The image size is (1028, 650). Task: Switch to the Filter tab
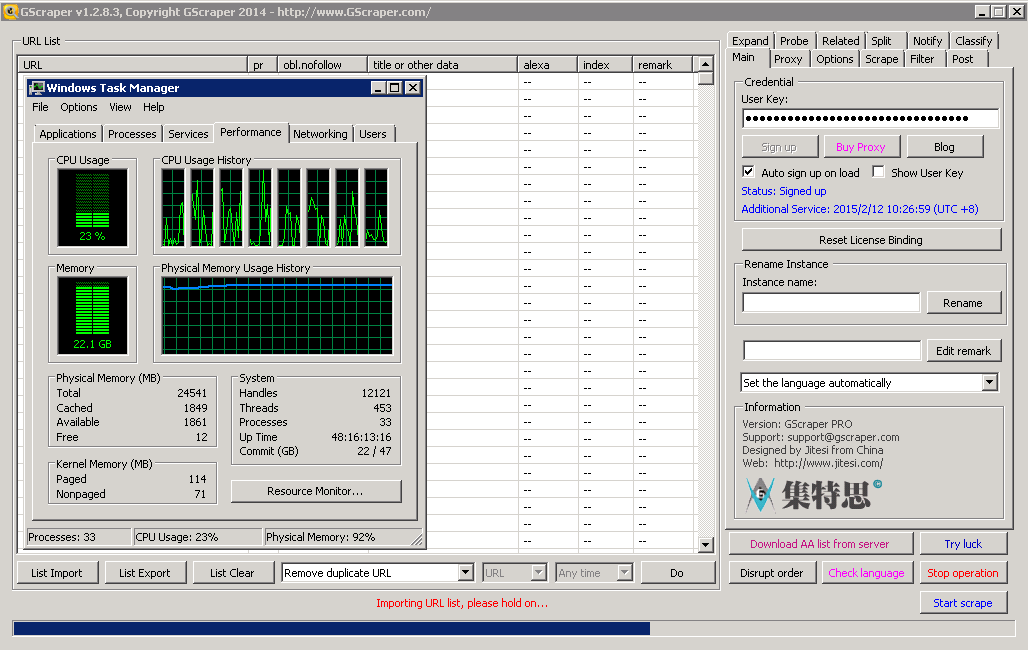click(x=922, y=59)
